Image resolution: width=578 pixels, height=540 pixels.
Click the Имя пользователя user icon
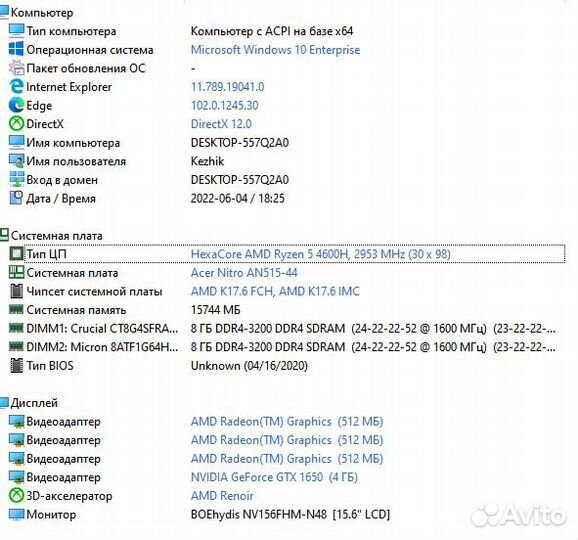(16, 161)
